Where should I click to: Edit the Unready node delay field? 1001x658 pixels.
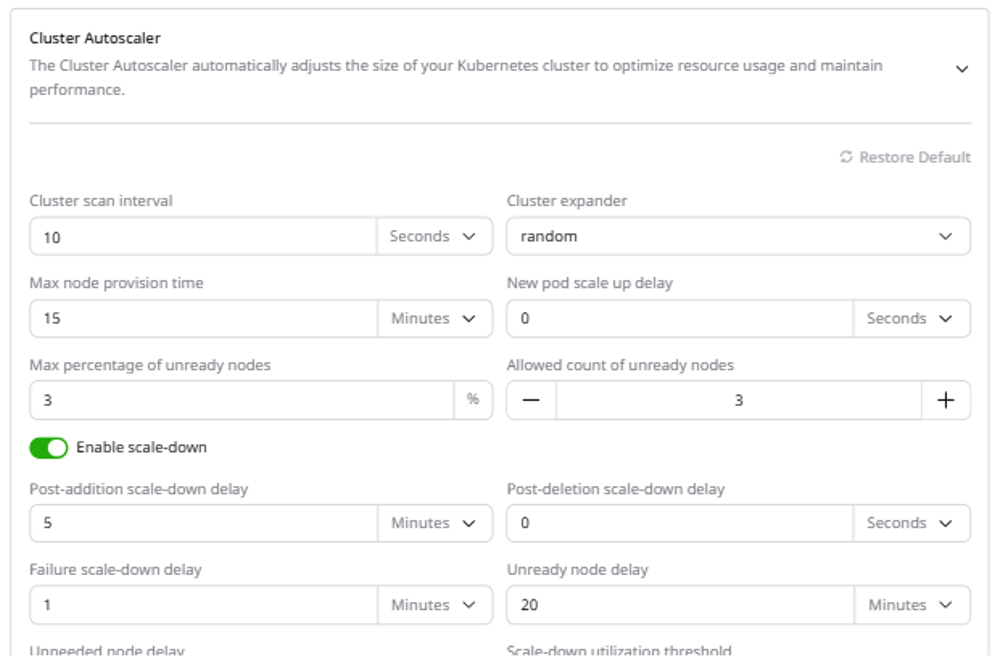[x=681, y=605]
